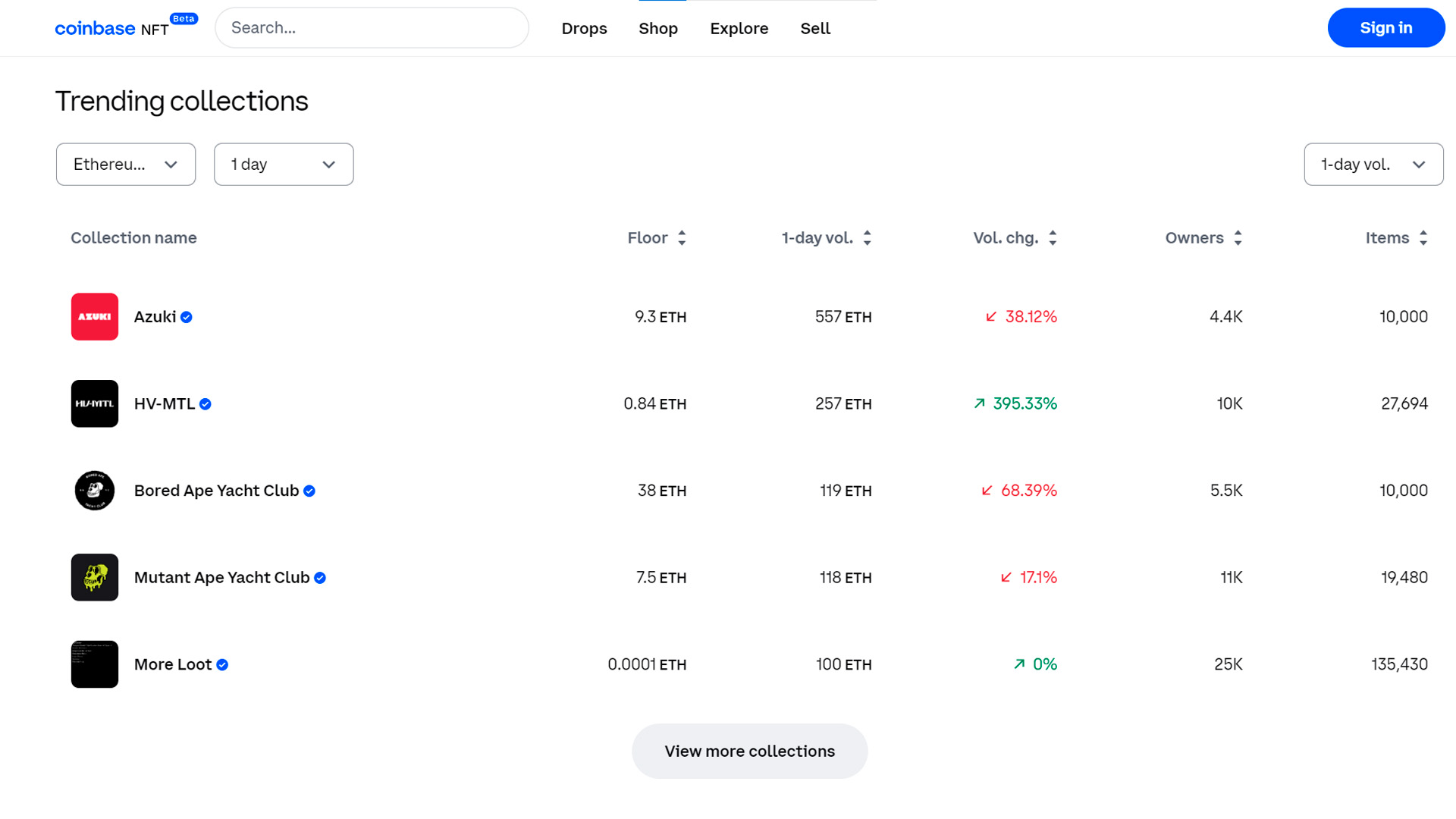Screen dimensions: 1456x819
Task: Click the Owners column header
Action: pos(1194,238)
